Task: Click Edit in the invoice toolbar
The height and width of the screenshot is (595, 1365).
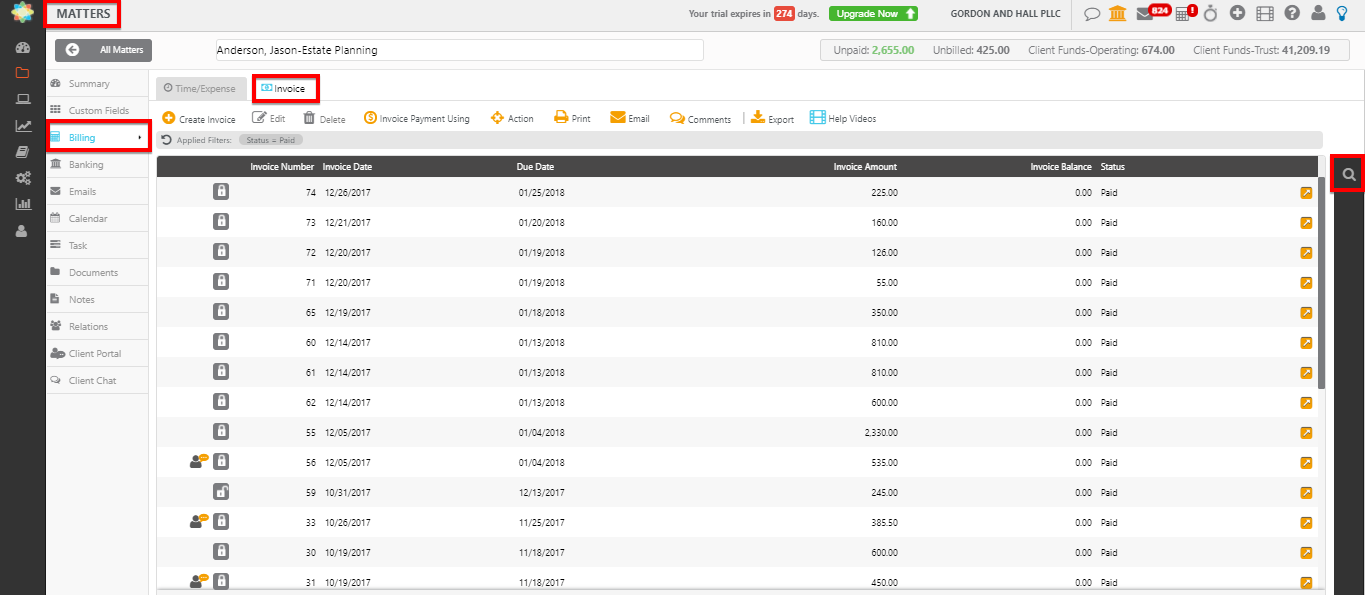Action: (x=268, y=118)
